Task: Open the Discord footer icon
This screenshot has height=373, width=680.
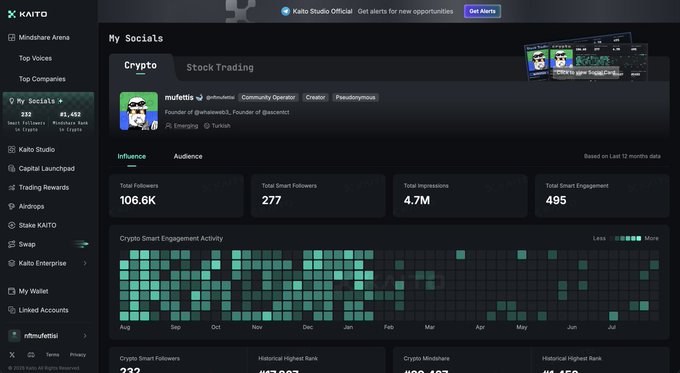Action: coord(31,355)
